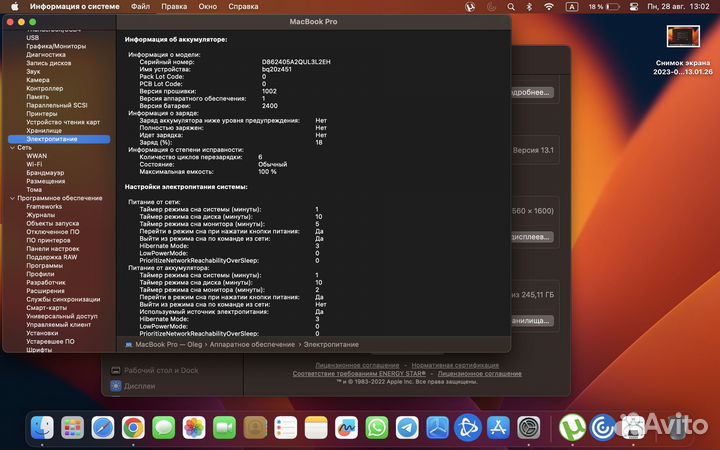The image size is (720, 450).
Task: Open Contacts app in the Dock
Action: tap(255, 428)
